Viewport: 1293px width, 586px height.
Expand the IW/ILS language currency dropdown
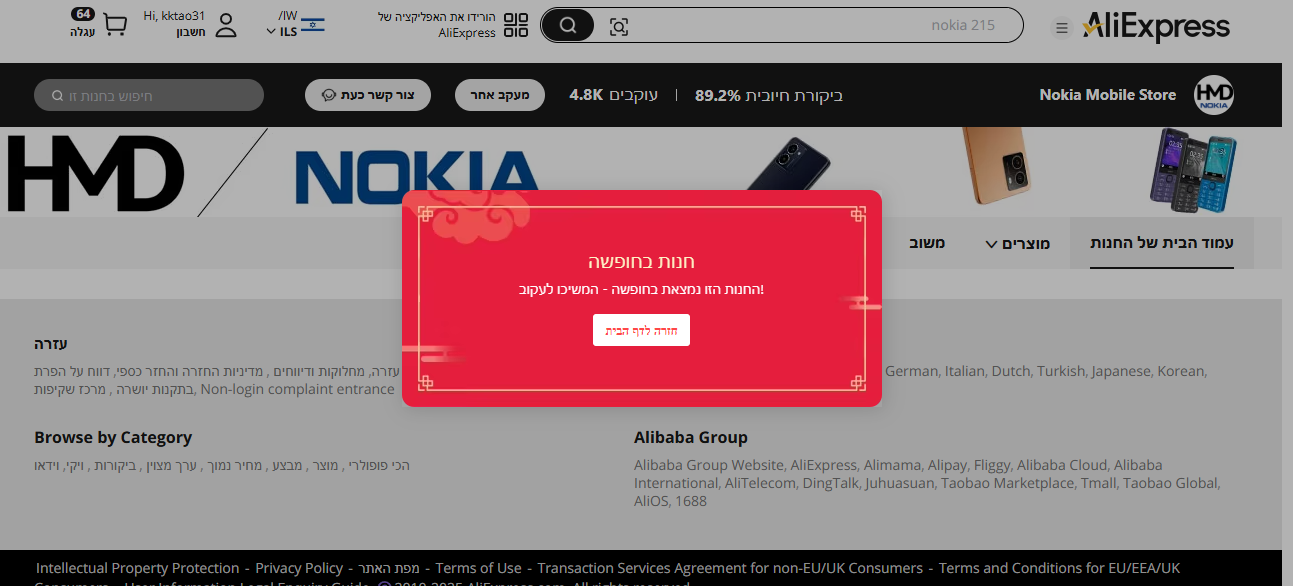coord(295,25)
